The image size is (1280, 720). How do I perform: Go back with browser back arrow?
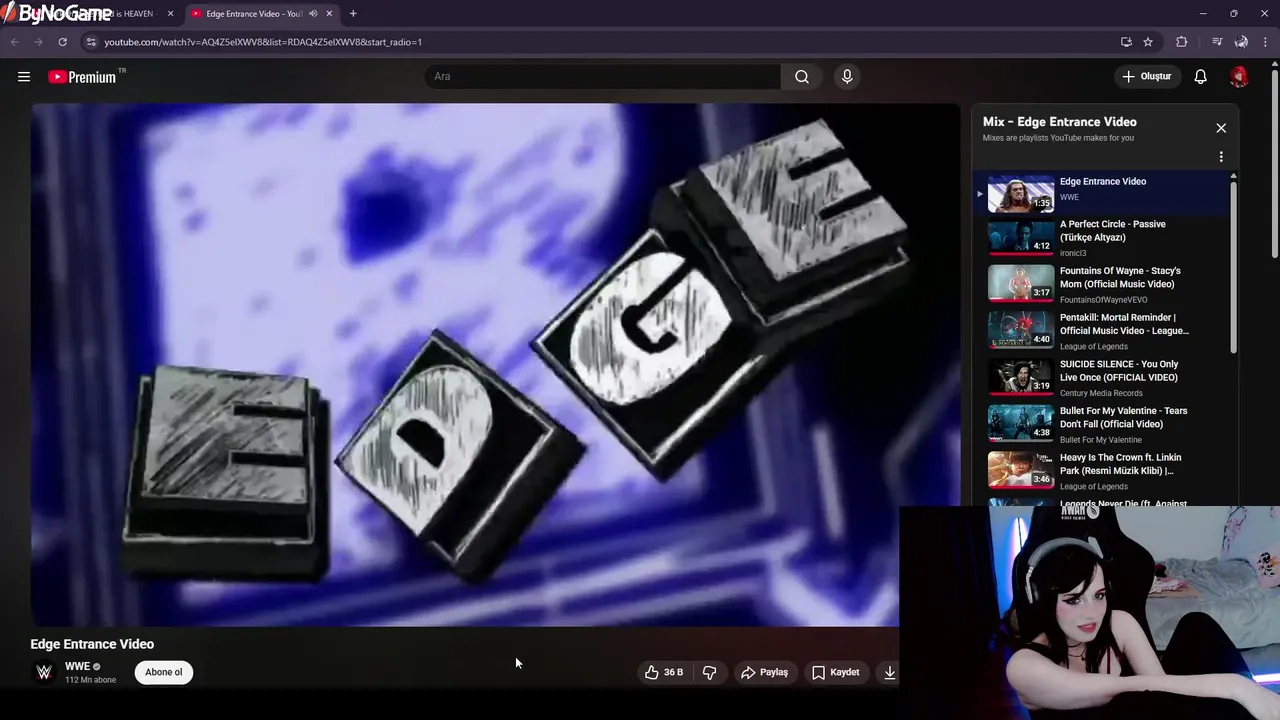click(14, 42)
